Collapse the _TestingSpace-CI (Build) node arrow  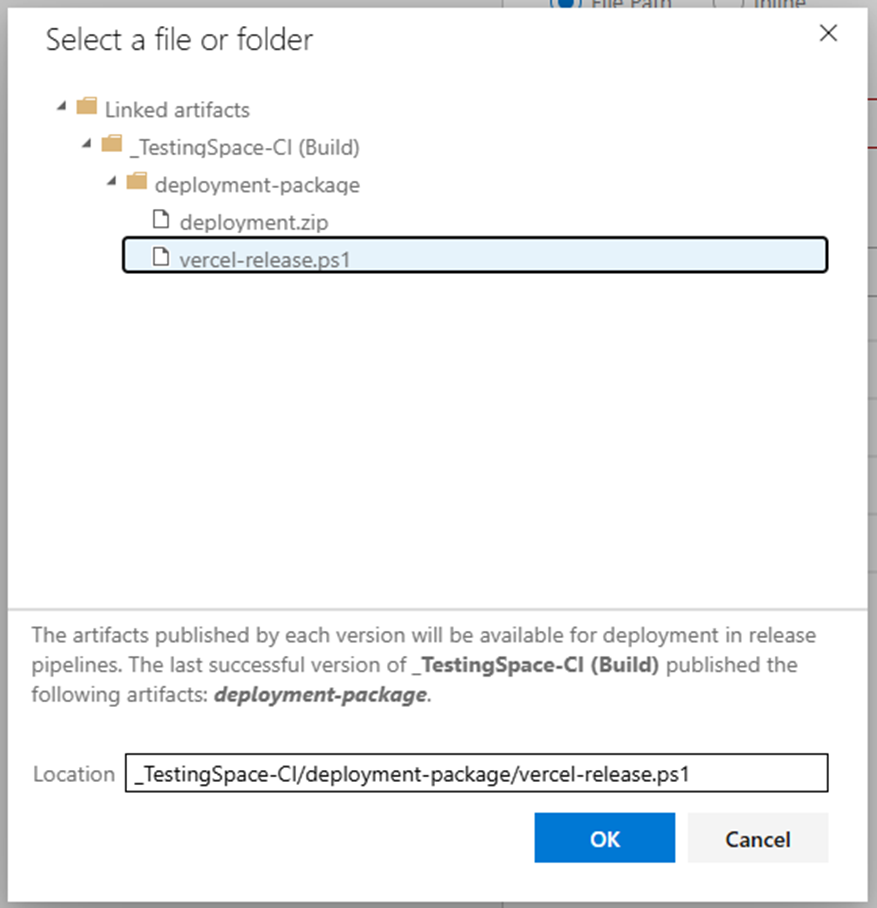[x=87, y=145]
